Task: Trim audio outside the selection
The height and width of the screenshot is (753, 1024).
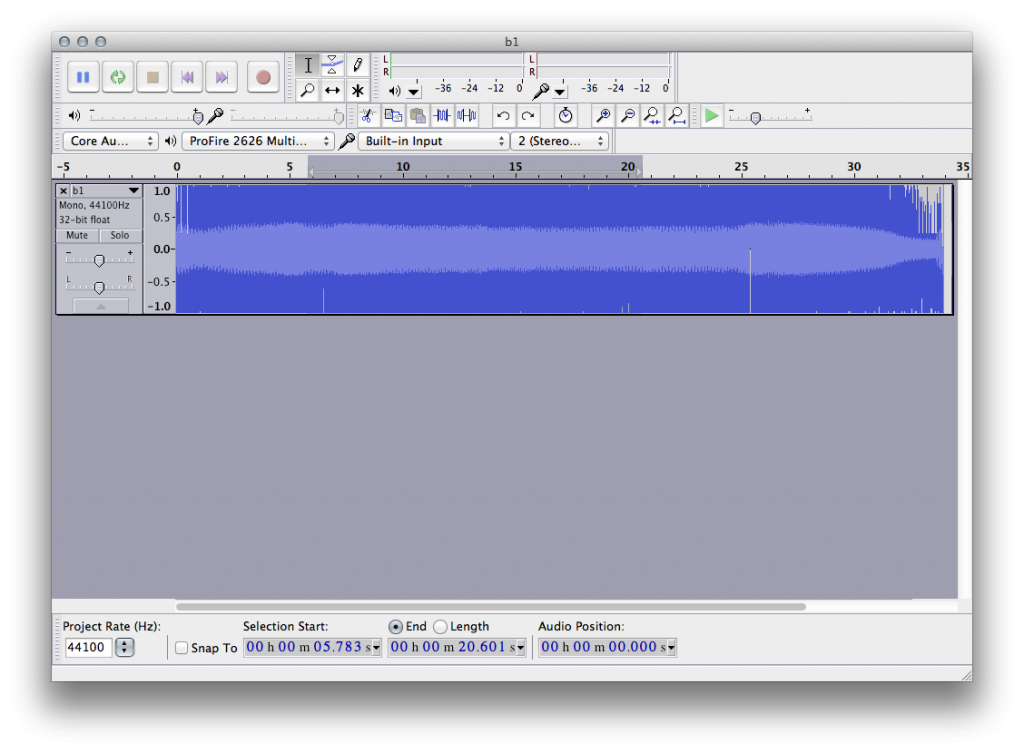Action: pyautogui.click(x=441, y=115)
